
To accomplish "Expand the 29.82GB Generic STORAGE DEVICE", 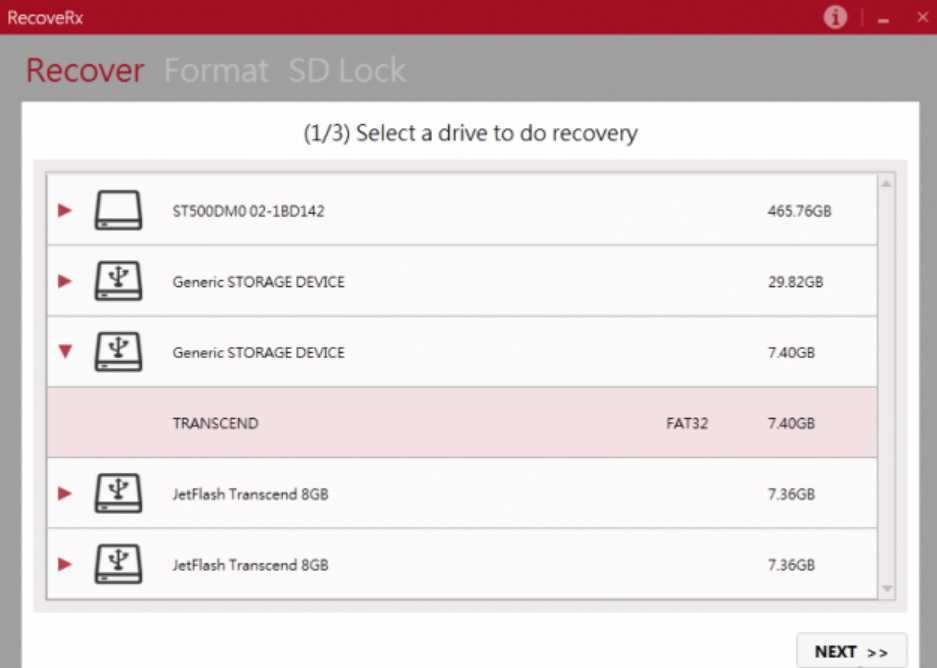I will pyautogui.click(x=65, y=281).
